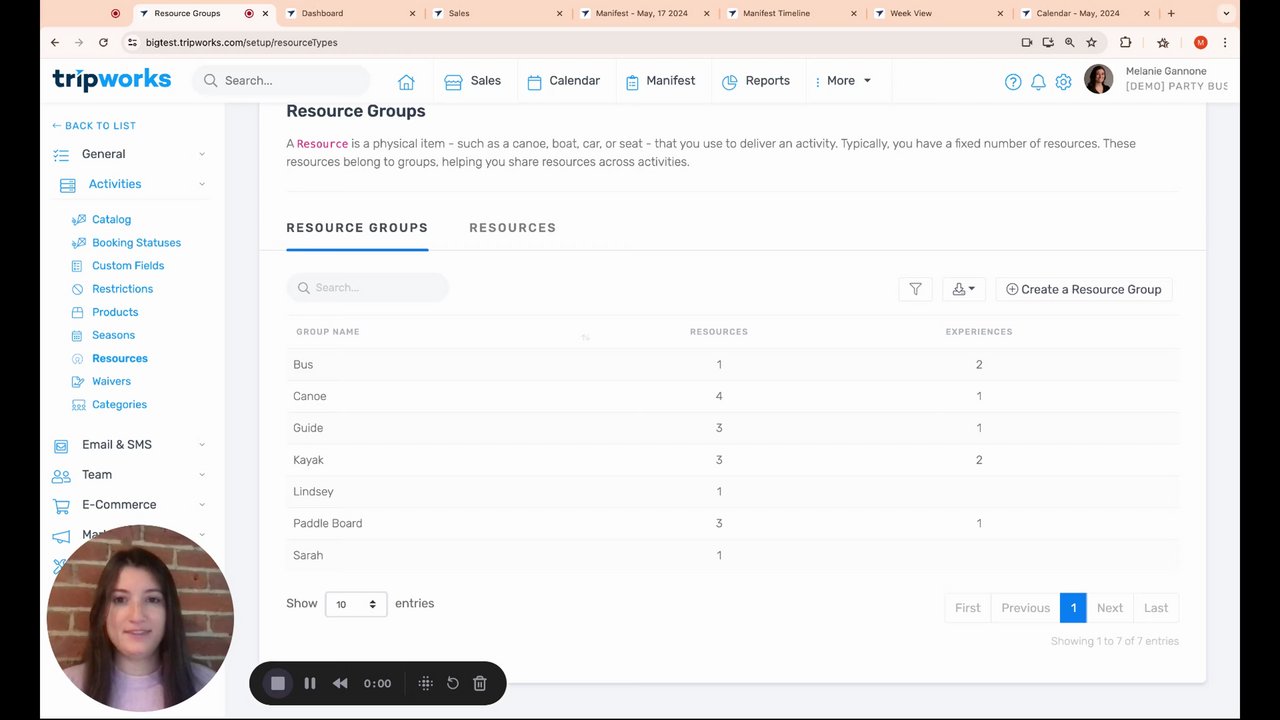Bookmark this page with the star icon
This screenshot has height=720, width=1280.
(x=1091, y=42)
